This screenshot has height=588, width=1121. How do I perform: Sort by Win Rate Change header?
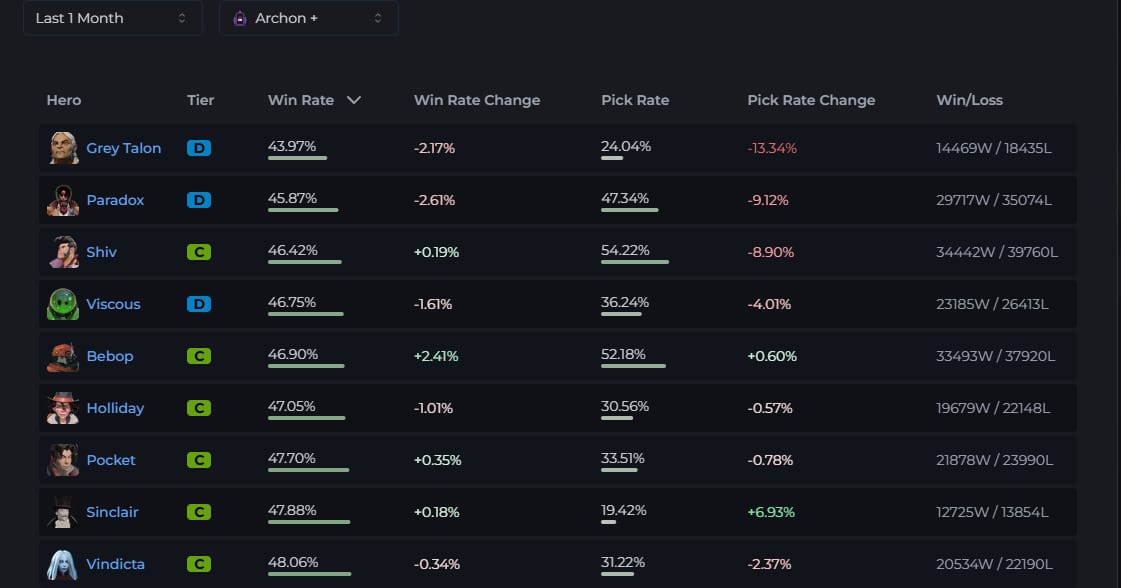coord(476,100)
